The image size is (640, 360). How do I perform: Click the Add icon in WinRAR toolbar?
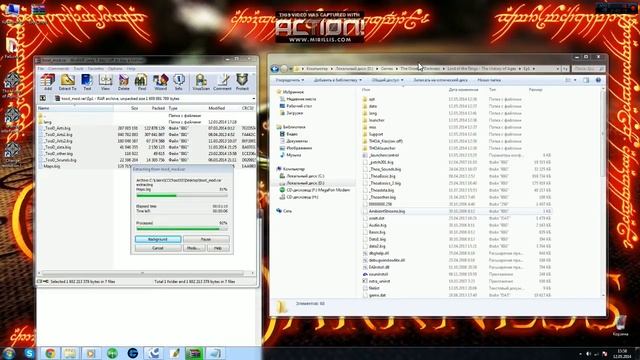[x=48, y=82]
